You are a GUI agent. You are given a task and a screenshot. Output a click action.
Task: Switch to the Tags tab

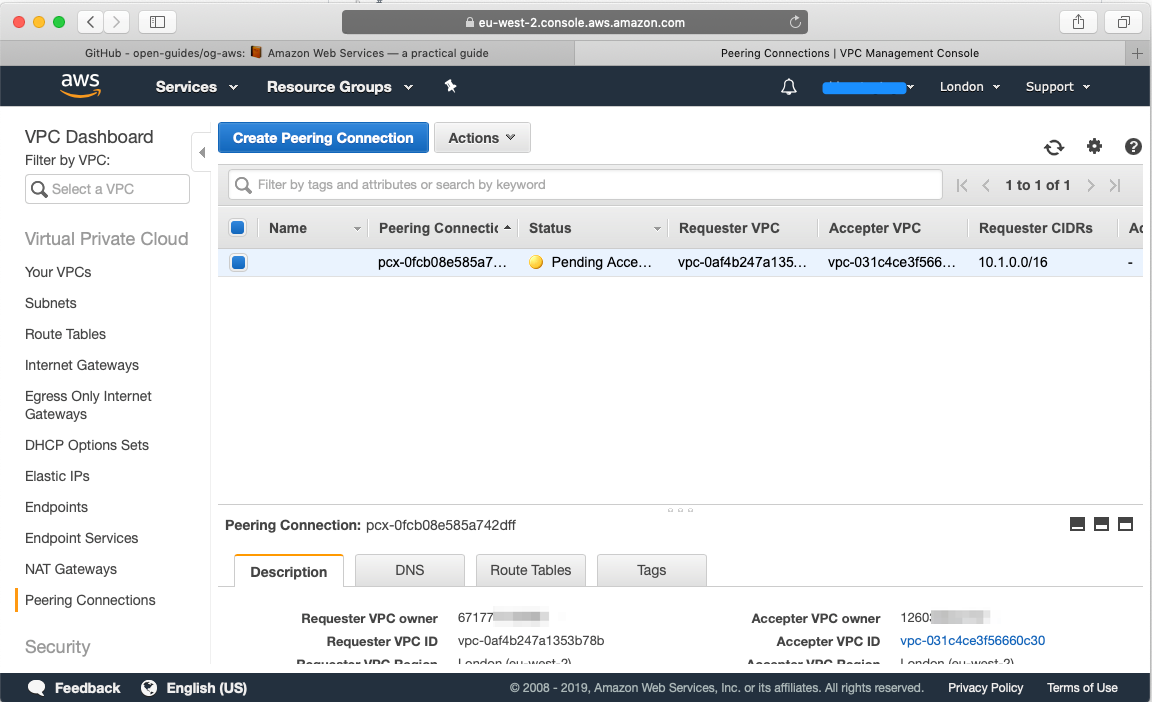click(x=652, y=570)
